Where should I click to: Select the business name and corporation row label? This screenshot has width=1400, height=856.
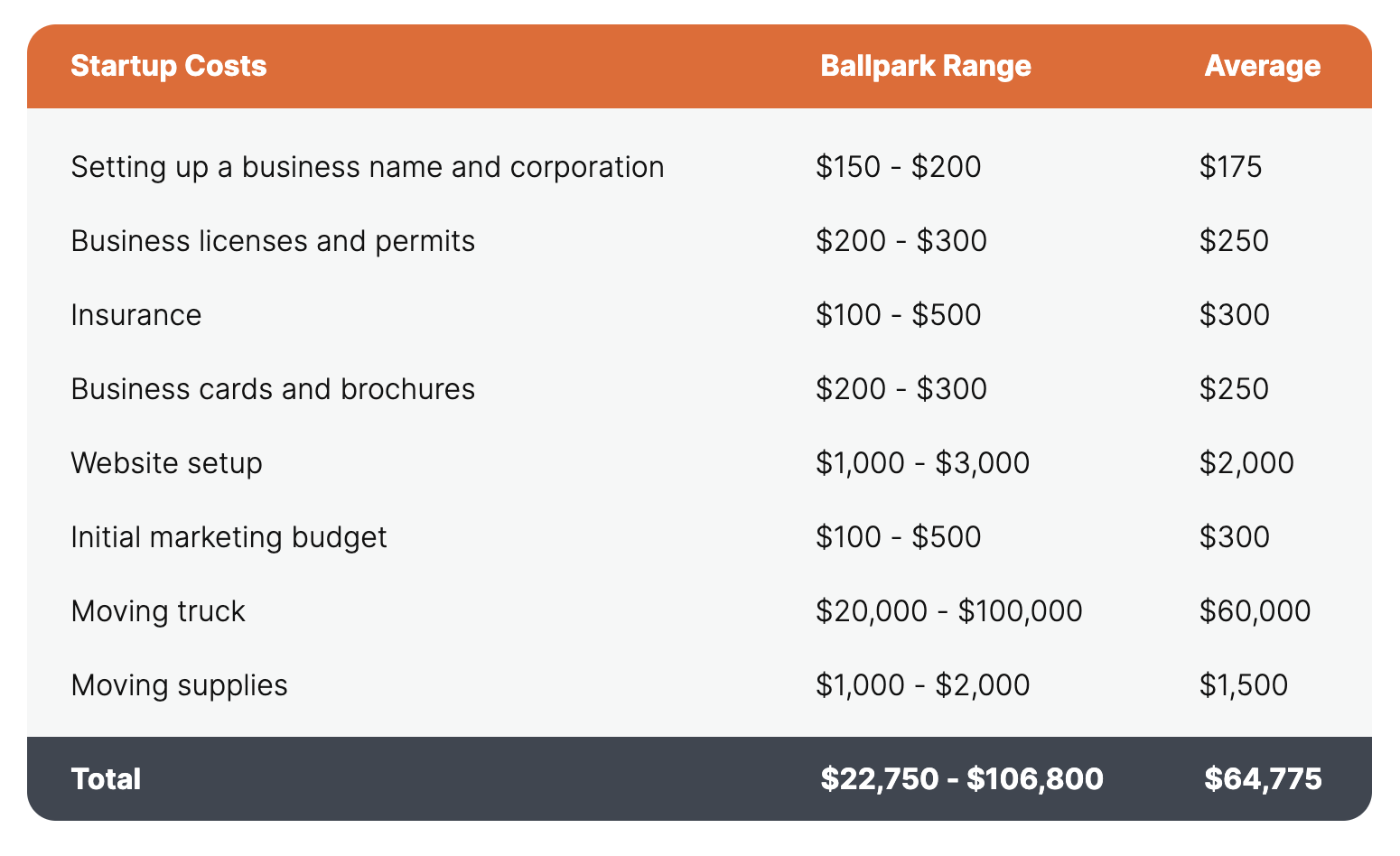(x=368, y=167)
